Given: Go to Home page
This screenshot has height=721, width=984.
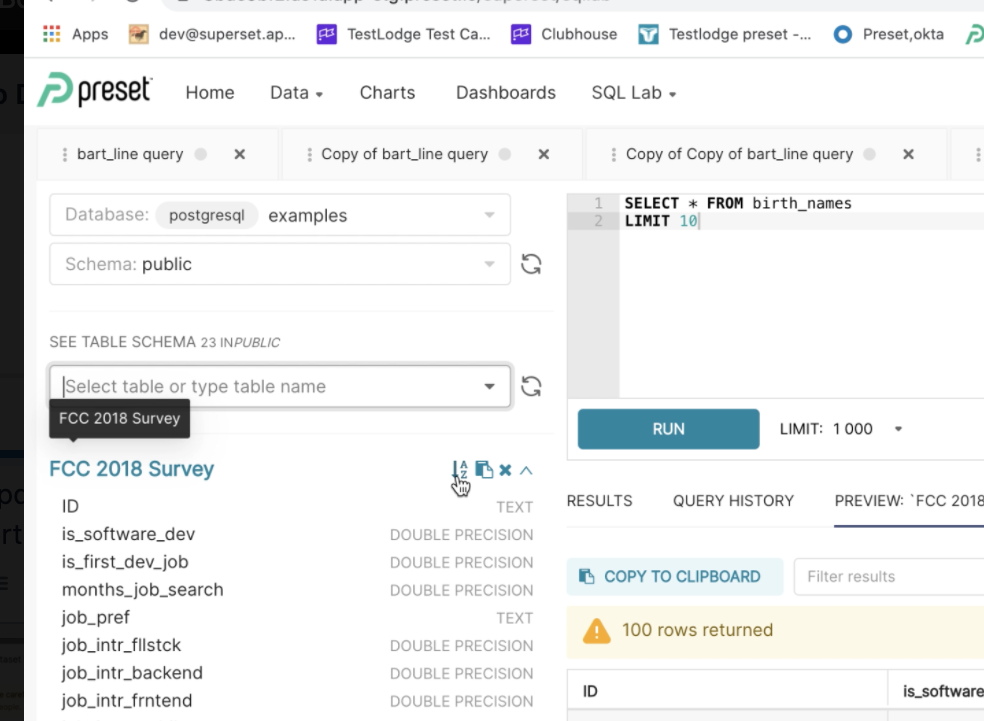Looking at the screenshot, I should (x=210, y=93).
